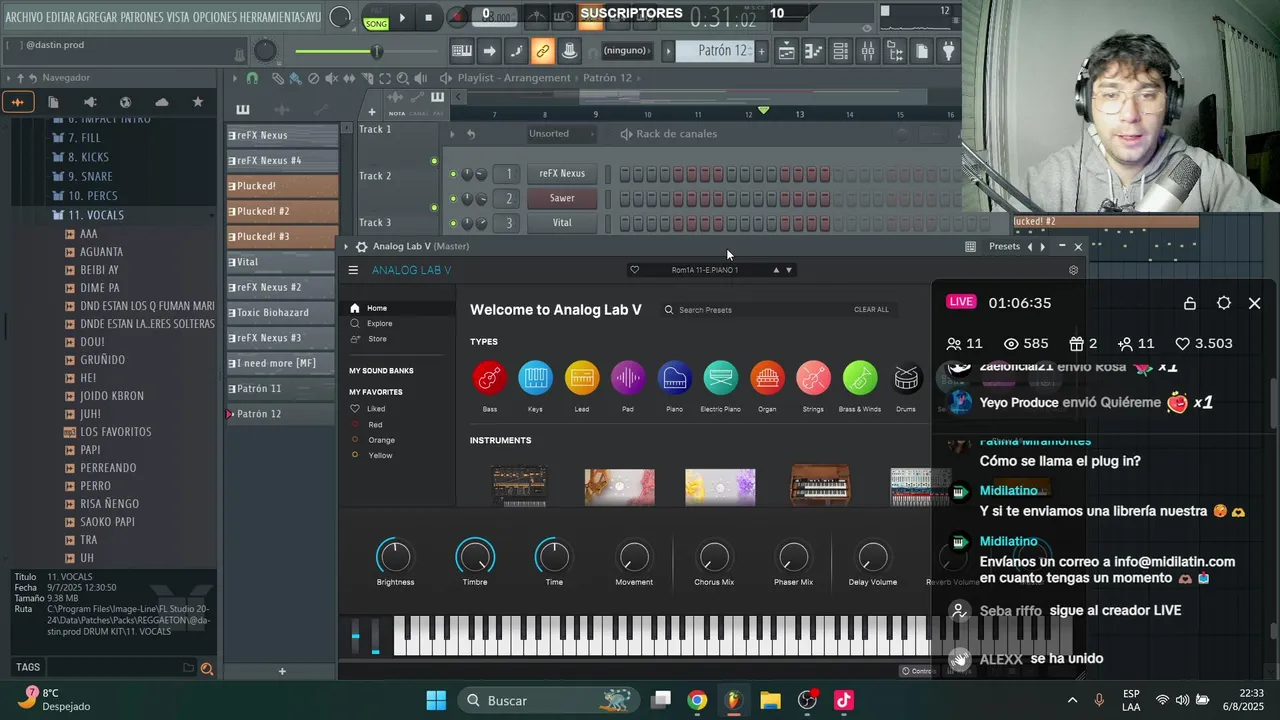The height and width of the screenshot is (720, 1280).
Task: Select the reFX Nexus channel button
Action: [x=562, y=174]
